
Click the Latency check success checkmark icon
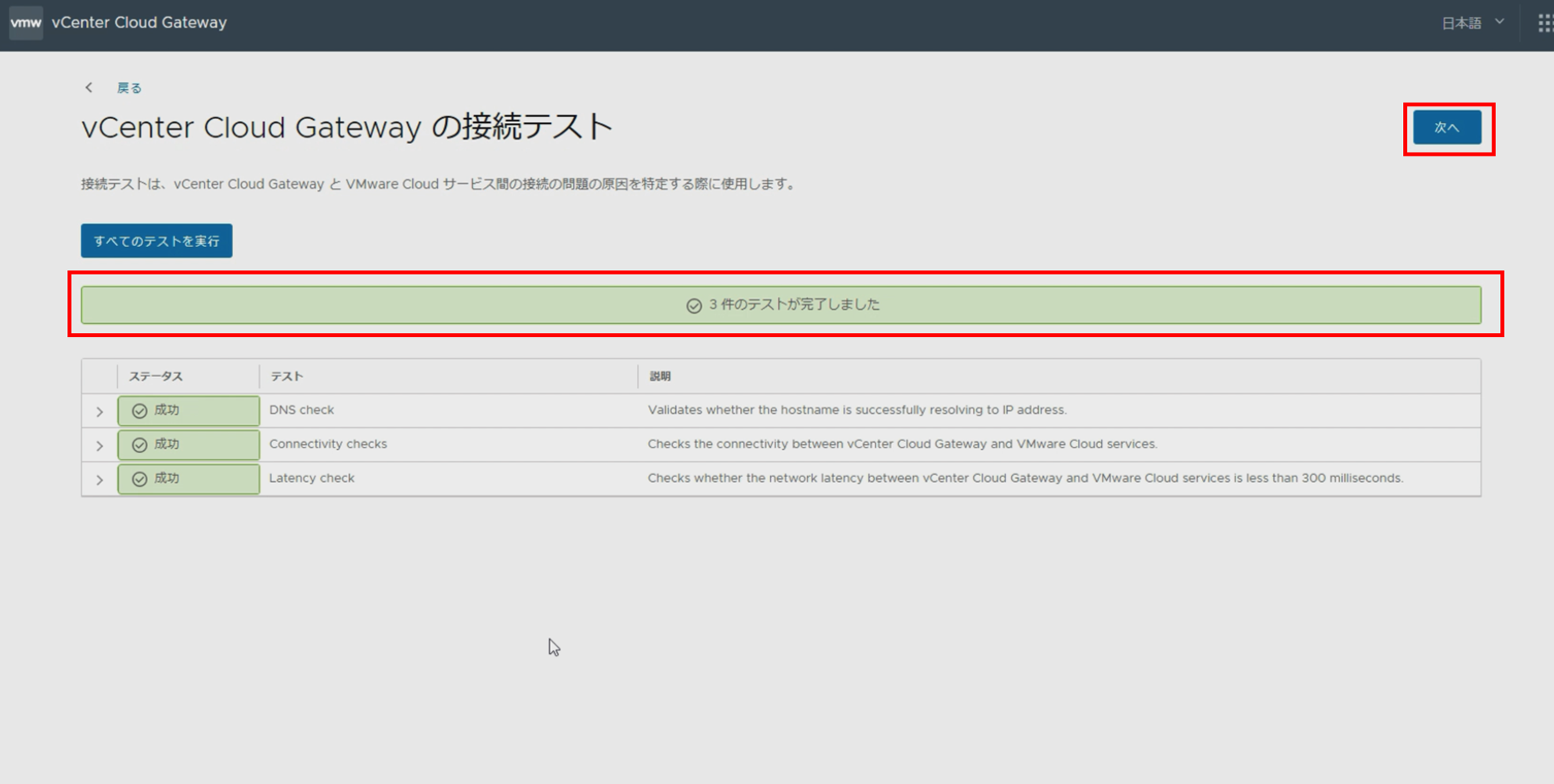coord(139,479)
